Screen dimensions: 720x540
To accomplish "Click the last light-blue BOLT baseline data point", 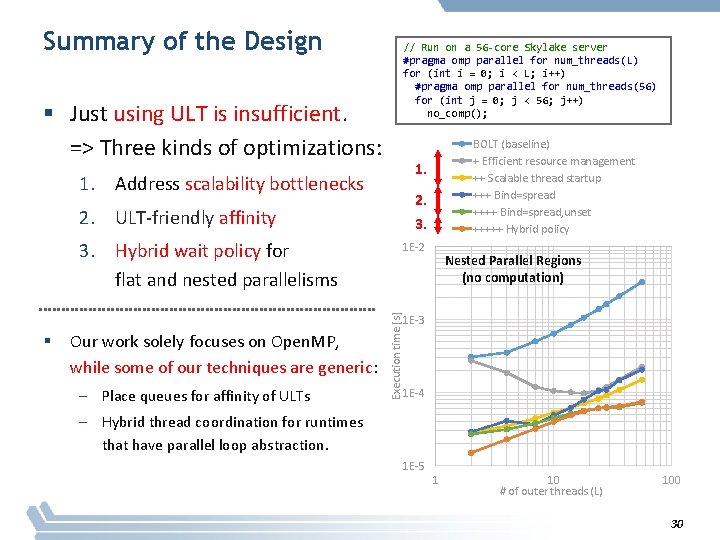I will 642,282.
